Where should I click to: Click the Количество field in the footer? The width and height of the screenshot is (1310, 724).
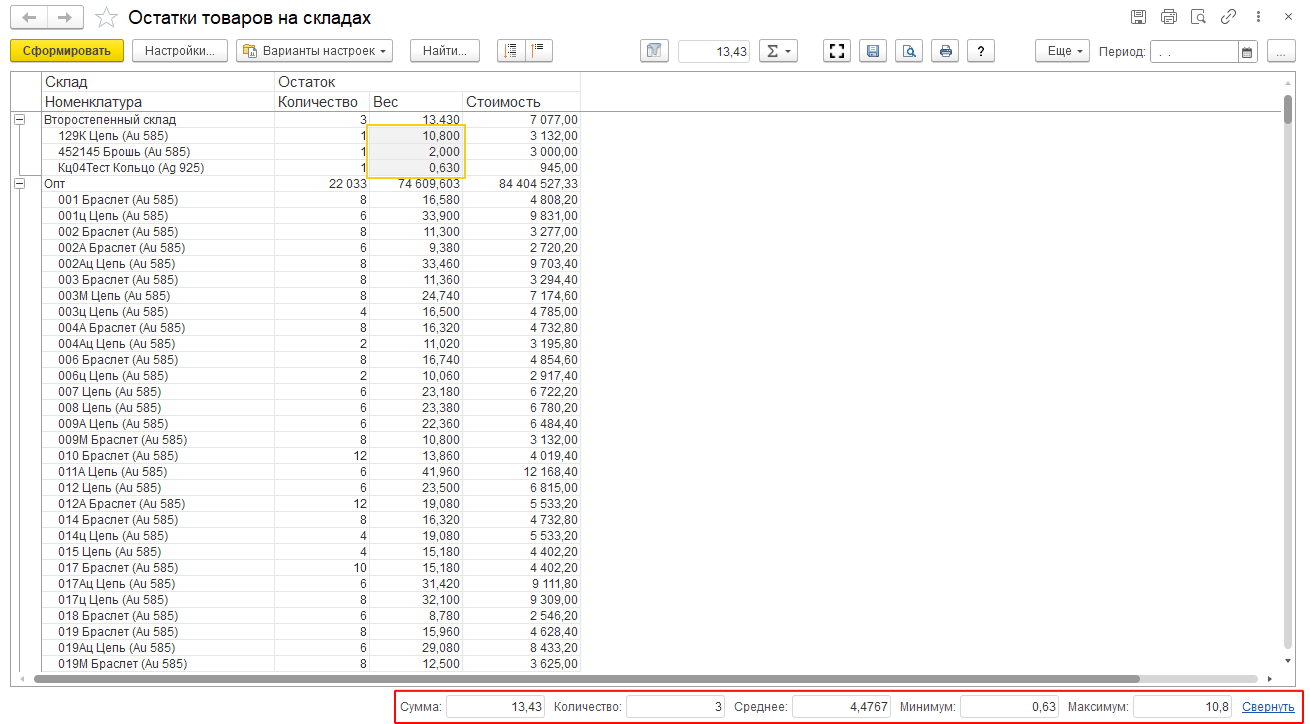pos(675,707)
